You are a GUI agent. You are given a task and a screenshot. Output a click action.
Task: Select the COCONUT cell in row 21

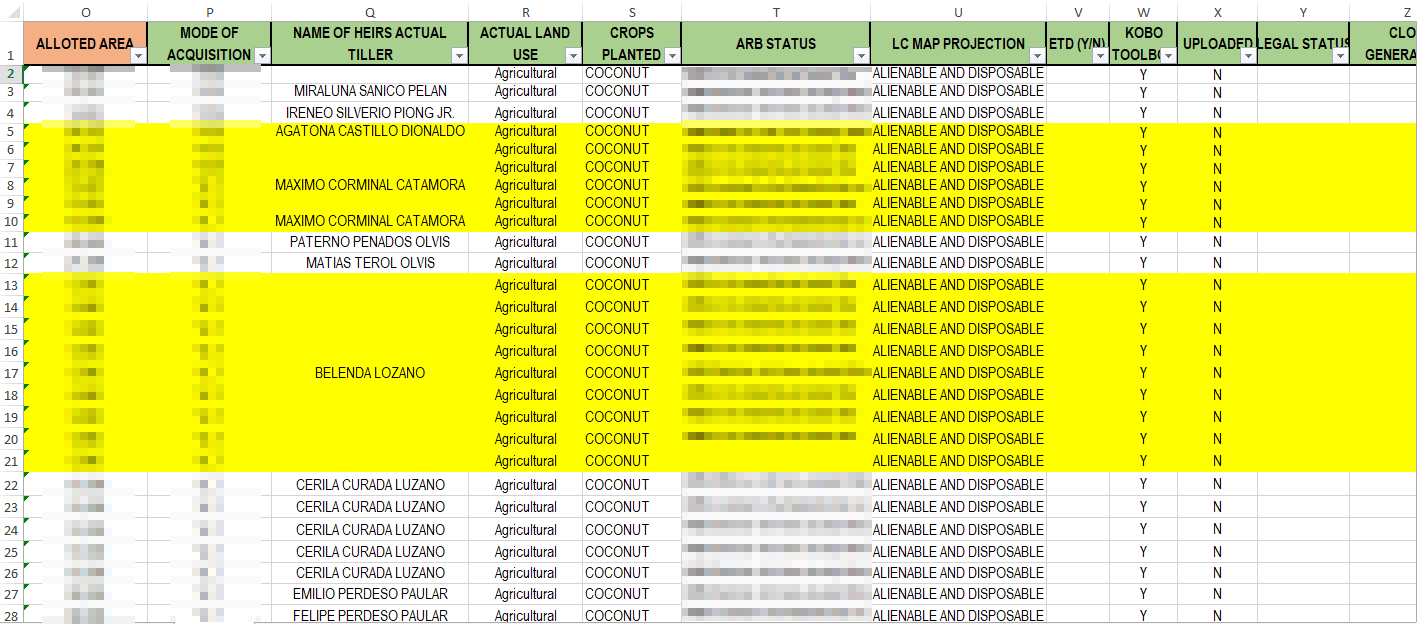[632, 461]
